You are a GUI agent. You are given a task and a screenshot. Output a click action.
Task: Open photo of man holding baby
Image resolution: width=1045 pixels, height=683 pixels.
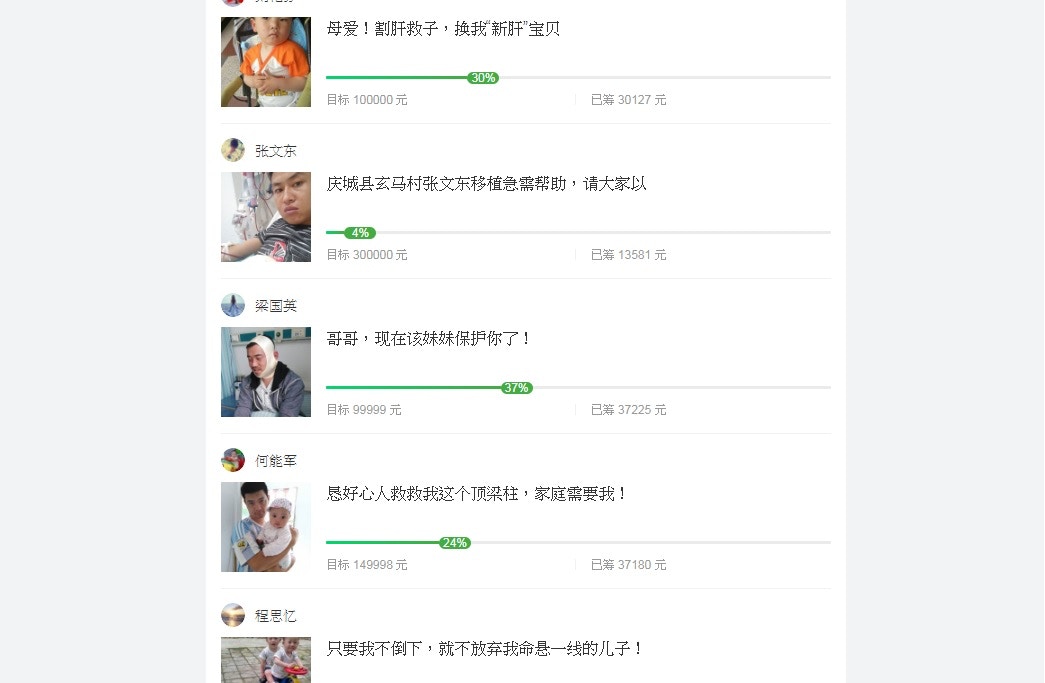[x=266, y=527]
